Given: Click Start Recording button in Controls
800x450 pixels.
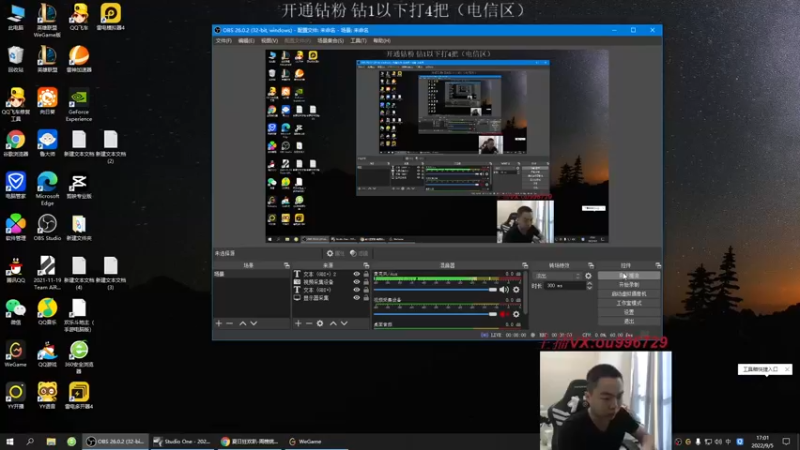Looking at the screenshot, I should click(629, 285).
